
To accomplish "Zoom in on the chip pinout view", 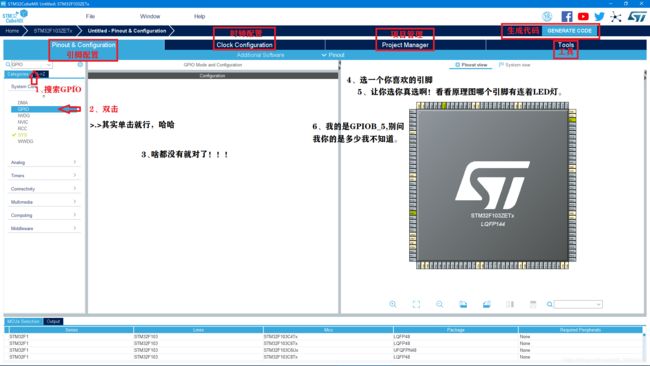I will click(x=393, y=304).
